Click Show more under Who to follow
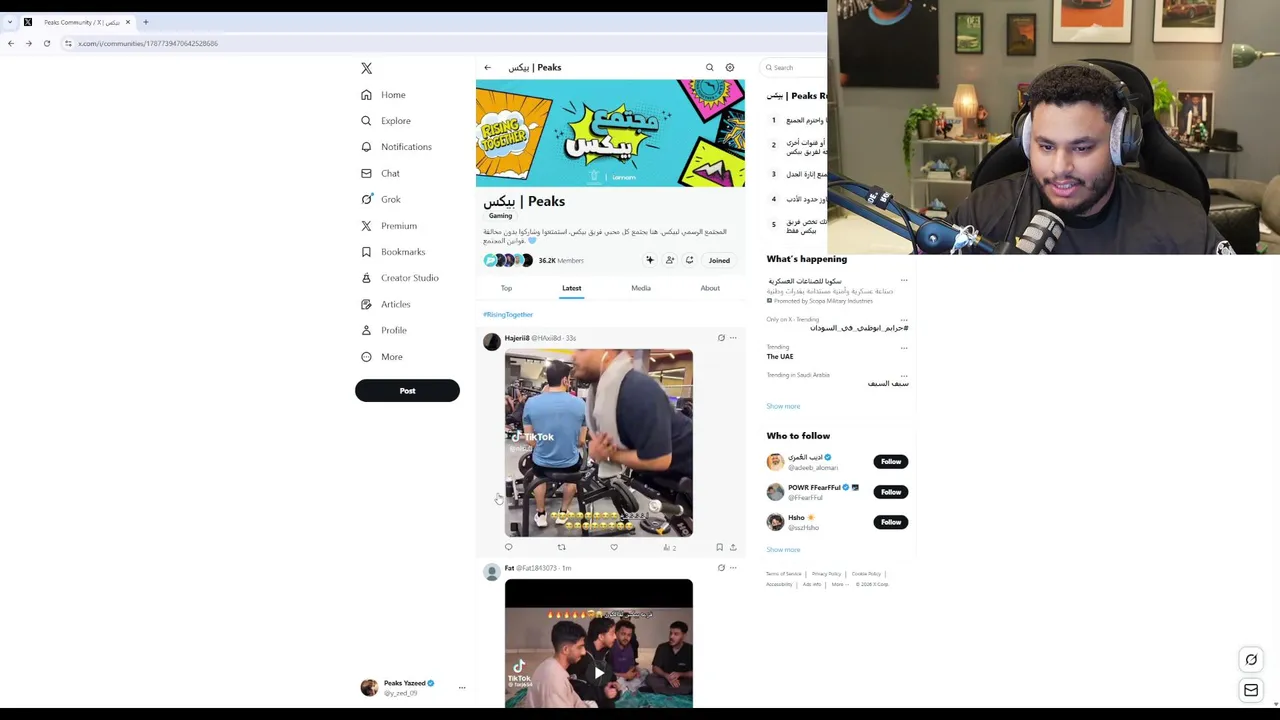The image size is (1280, 720). click(783, 550)
